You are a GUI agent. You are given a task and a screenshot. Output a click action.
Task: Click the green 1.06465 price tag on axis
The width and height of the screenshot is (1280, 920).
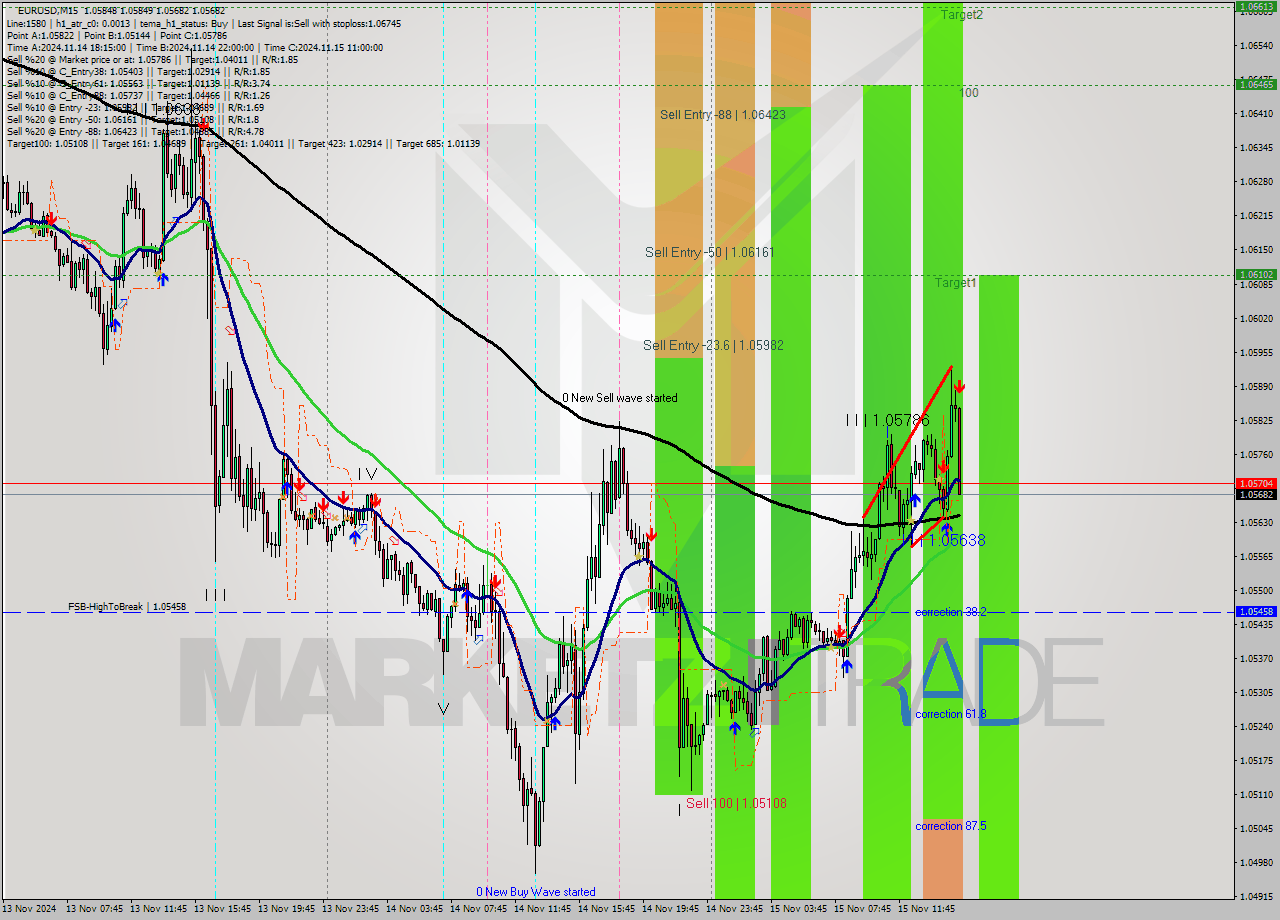tap(1255, 84)
